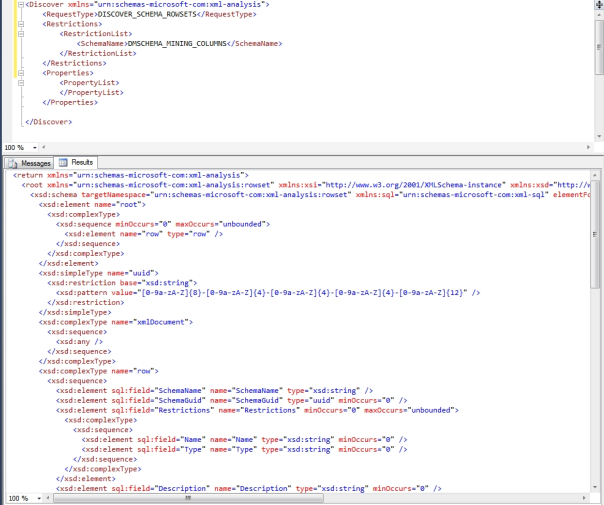Collapse the PropertyList outline toggle
Screen dimensions: 604x505
[x=21, y=83]
